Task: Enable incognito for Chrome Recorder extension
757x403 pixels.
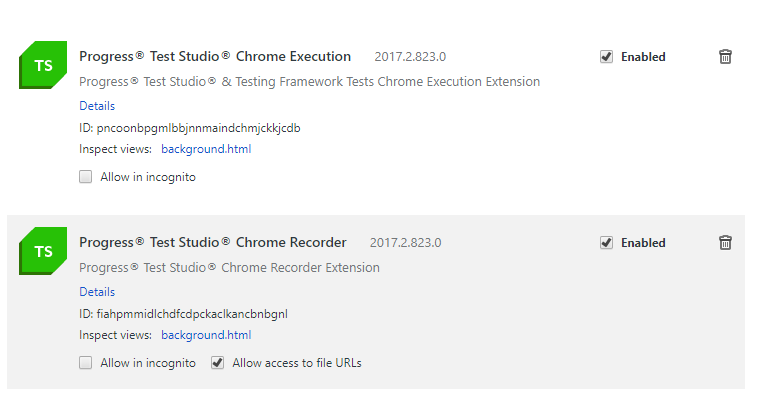Action: click(86, 363)
